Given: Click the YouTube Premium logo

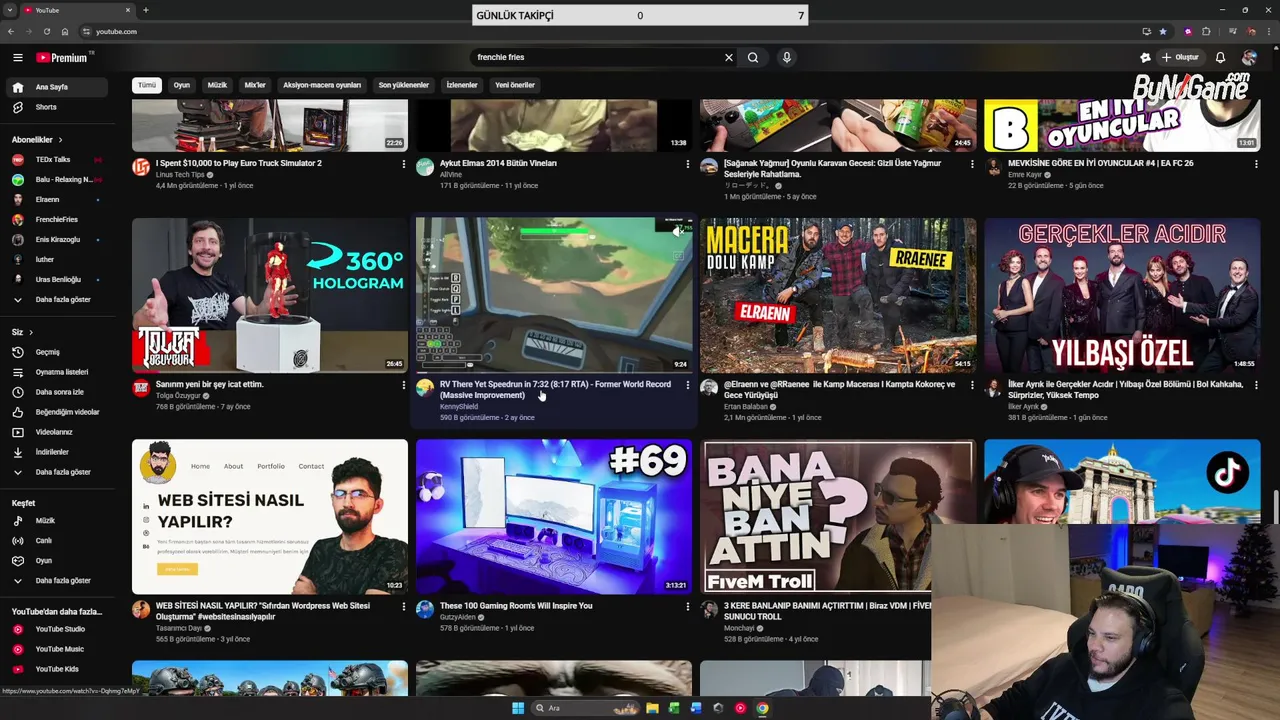Looking at the screenshot, I should pos(62,58).
